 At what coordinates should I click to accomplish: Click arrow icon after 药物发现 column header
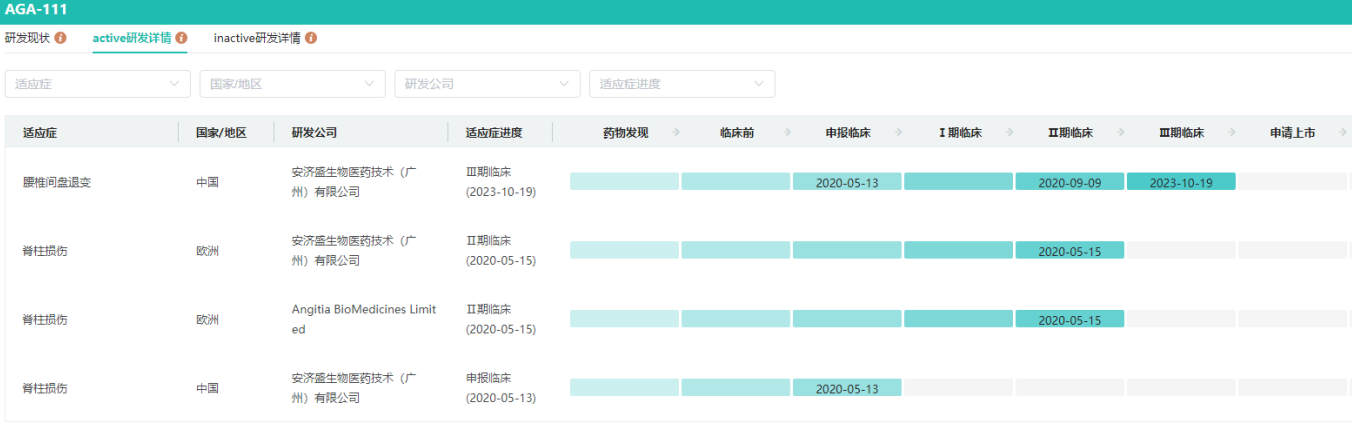coord(676,132)
